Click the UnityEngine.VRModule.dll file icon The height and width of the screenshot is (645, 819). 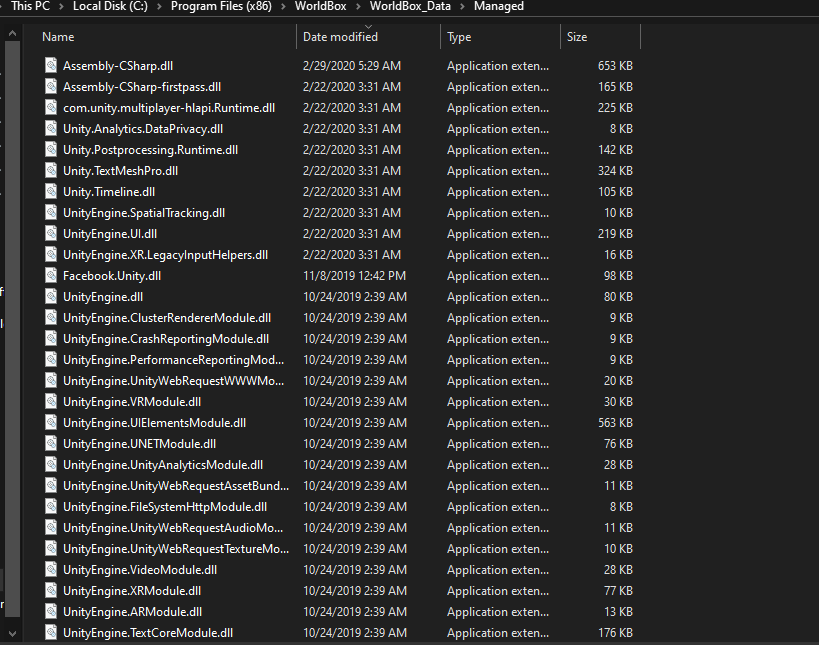(x=51, y=401)
